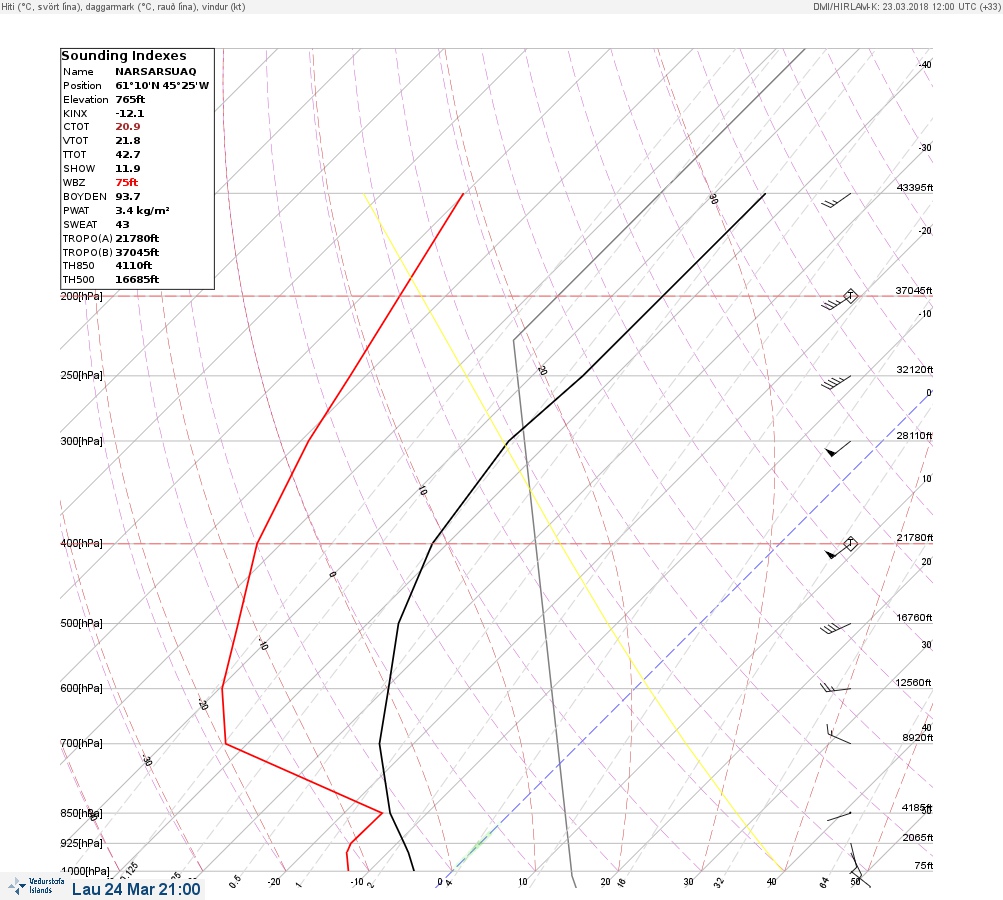Click the tropopause diamond marker at 200 hPa

pos(850,296)
